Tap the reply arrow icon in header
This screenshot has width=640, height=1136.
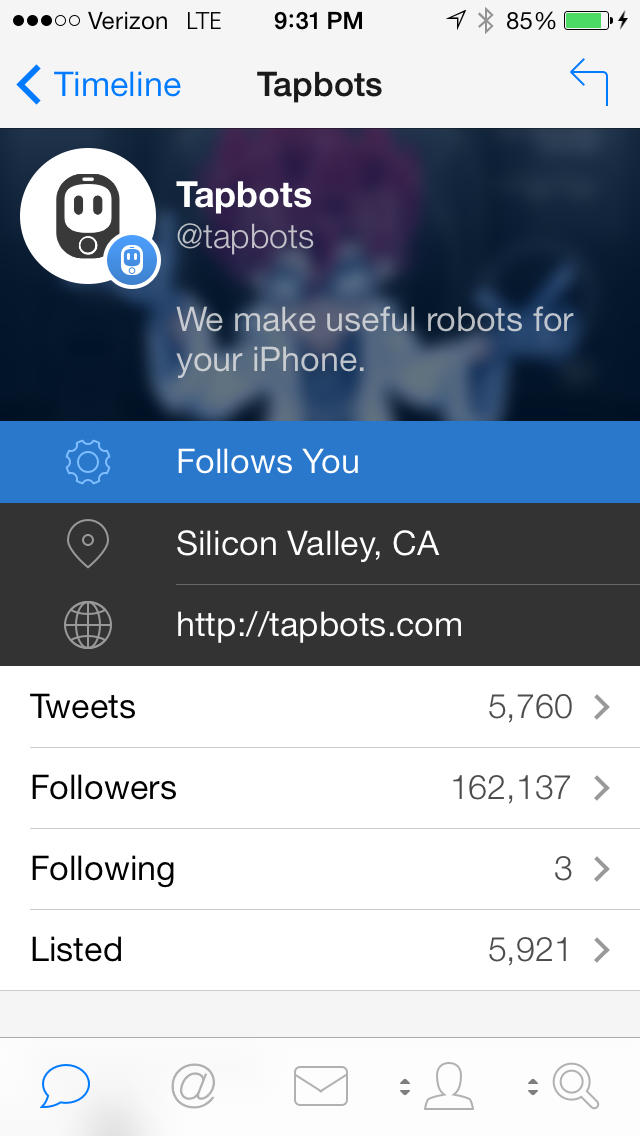[589, 82]
